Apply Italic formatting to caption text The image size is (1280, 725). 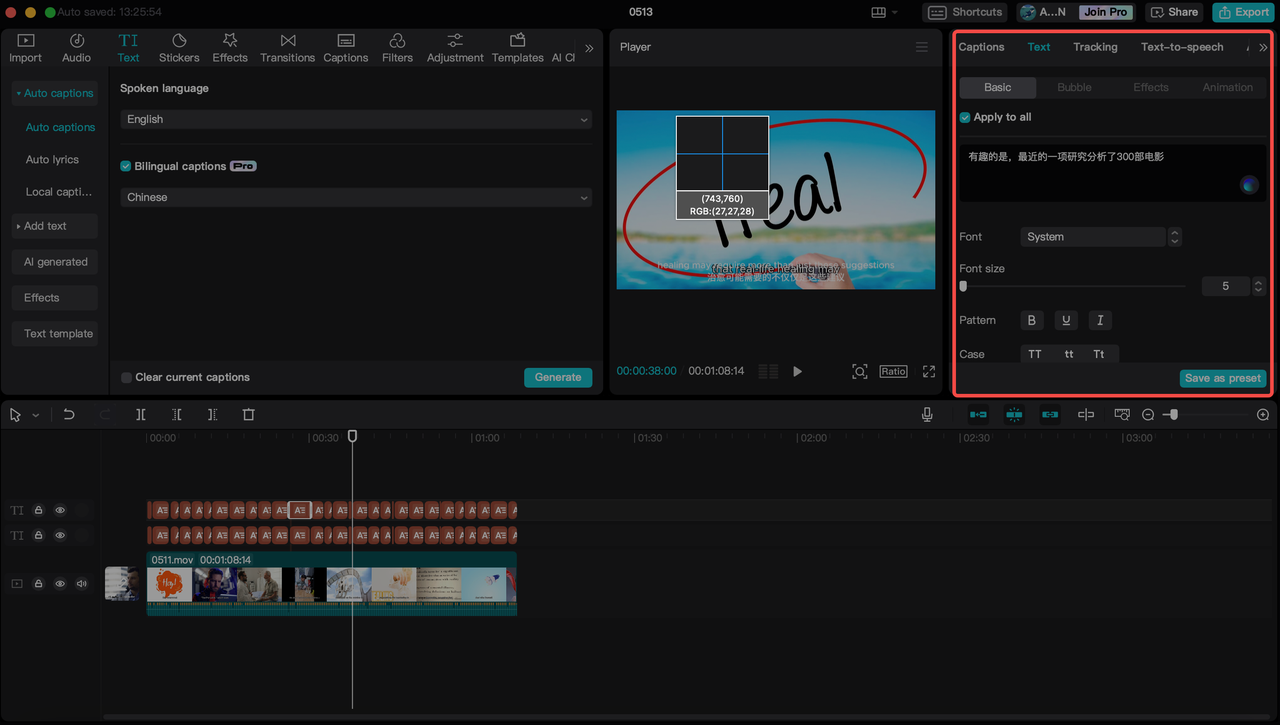coord(1099,320)
